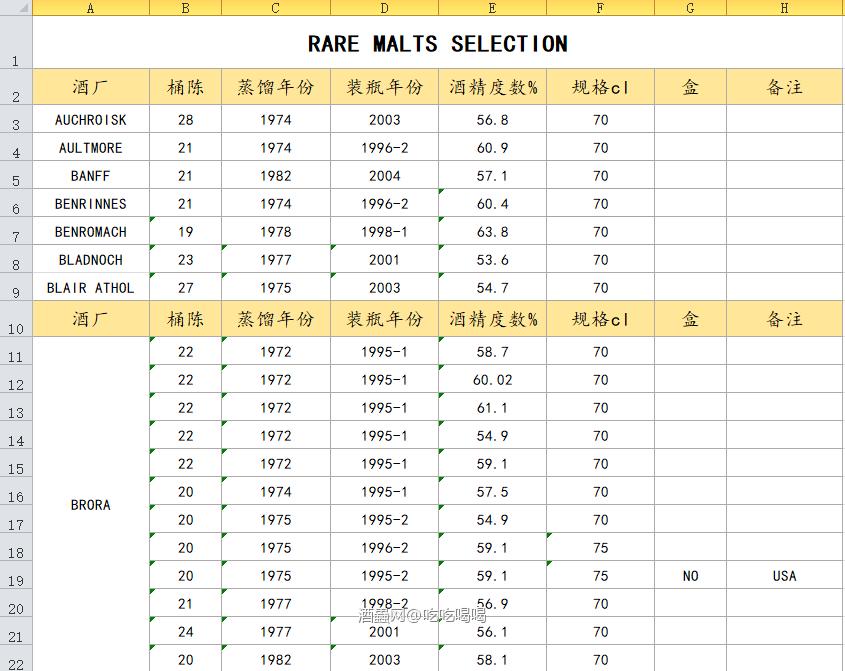The width and height of the screenshot is (845, 671).
Task: Click the BLADNOCH cell
Action: click(x=90, y=259)
